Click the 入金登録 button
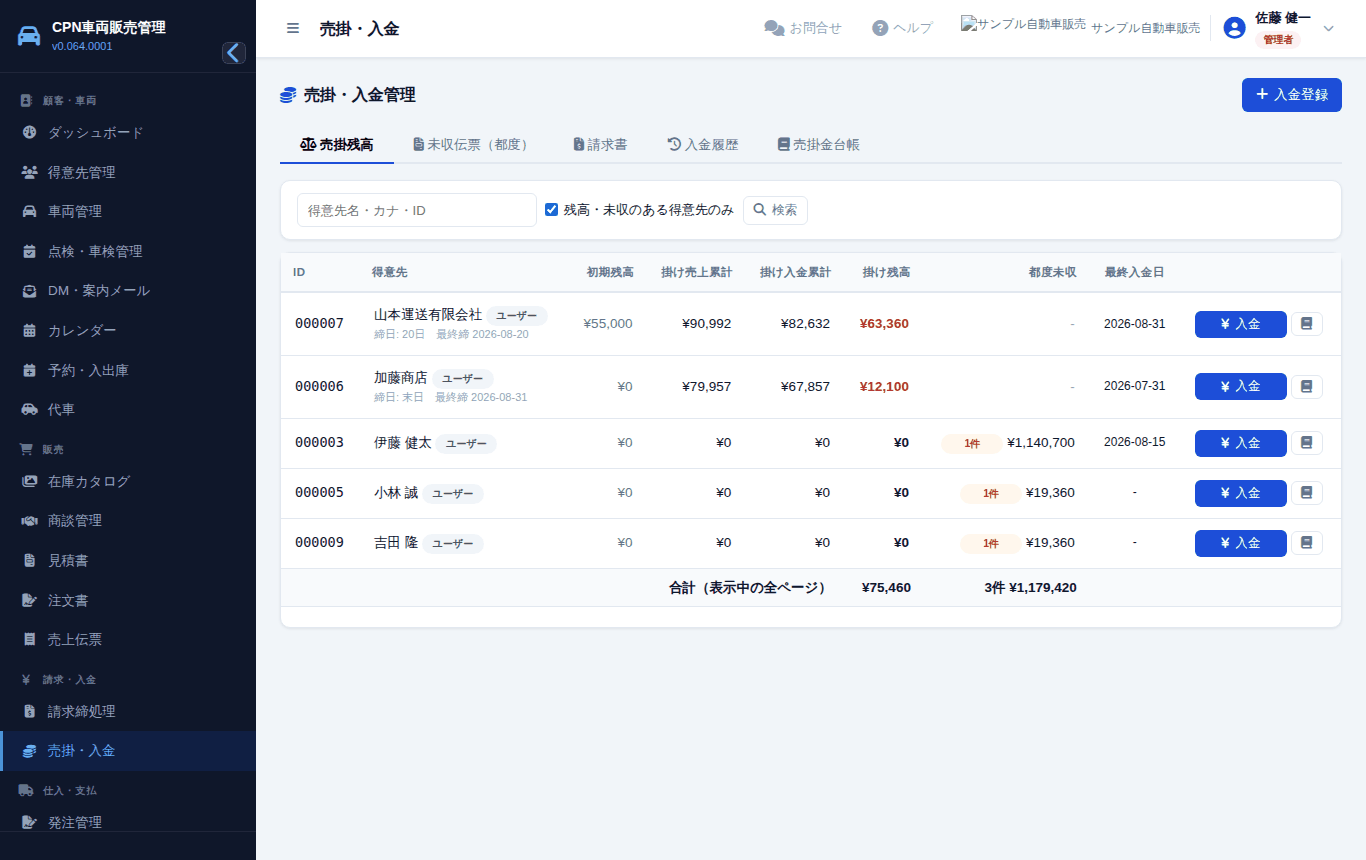 [x=1292, y=95]
